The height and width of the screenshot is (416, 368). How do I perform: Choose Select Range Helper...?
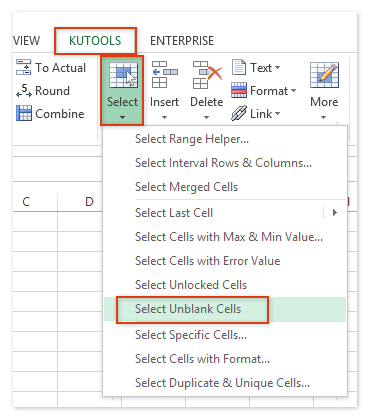point(225,139)
